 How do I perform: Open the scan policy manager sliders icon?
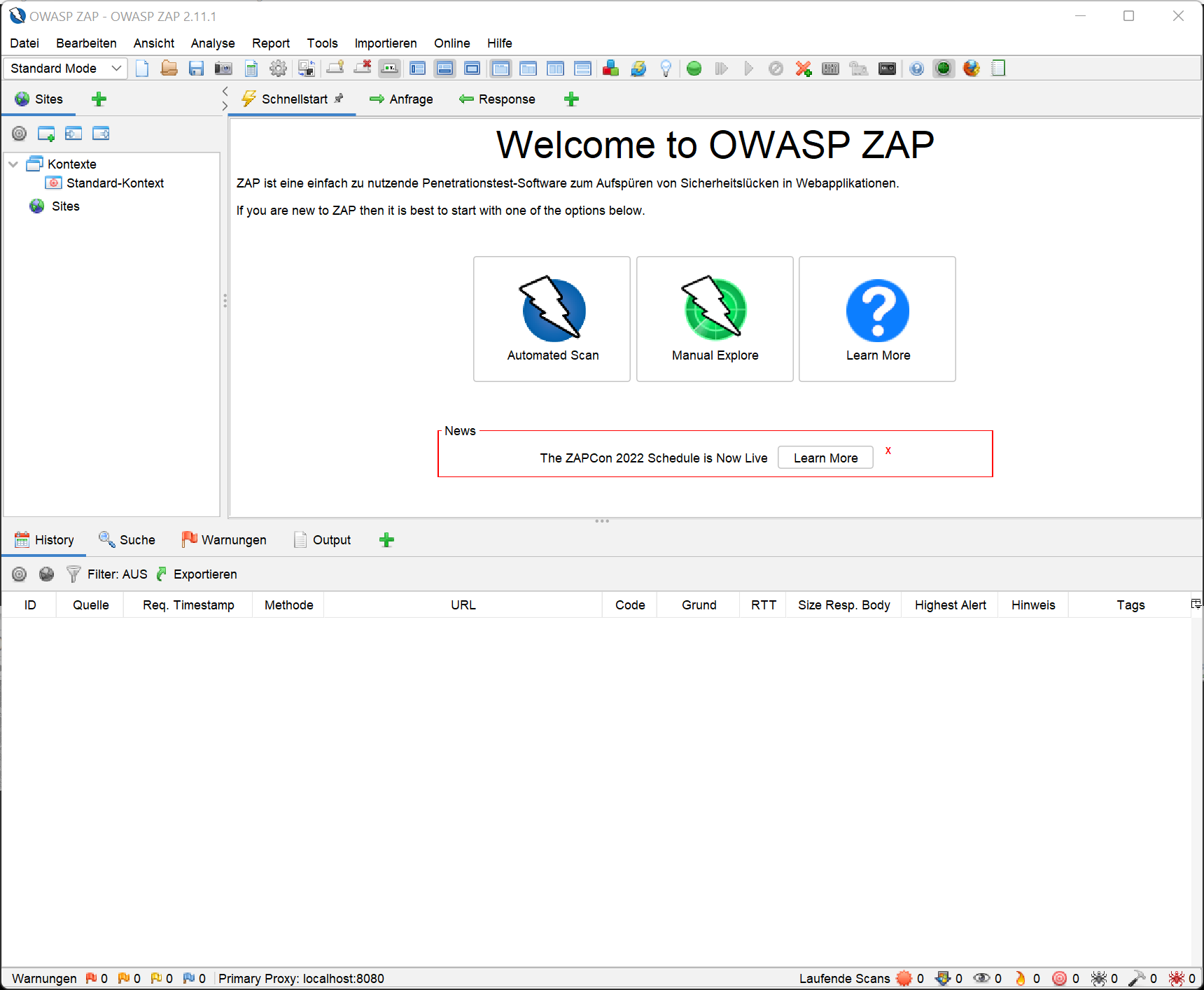(x=831, y=69)
